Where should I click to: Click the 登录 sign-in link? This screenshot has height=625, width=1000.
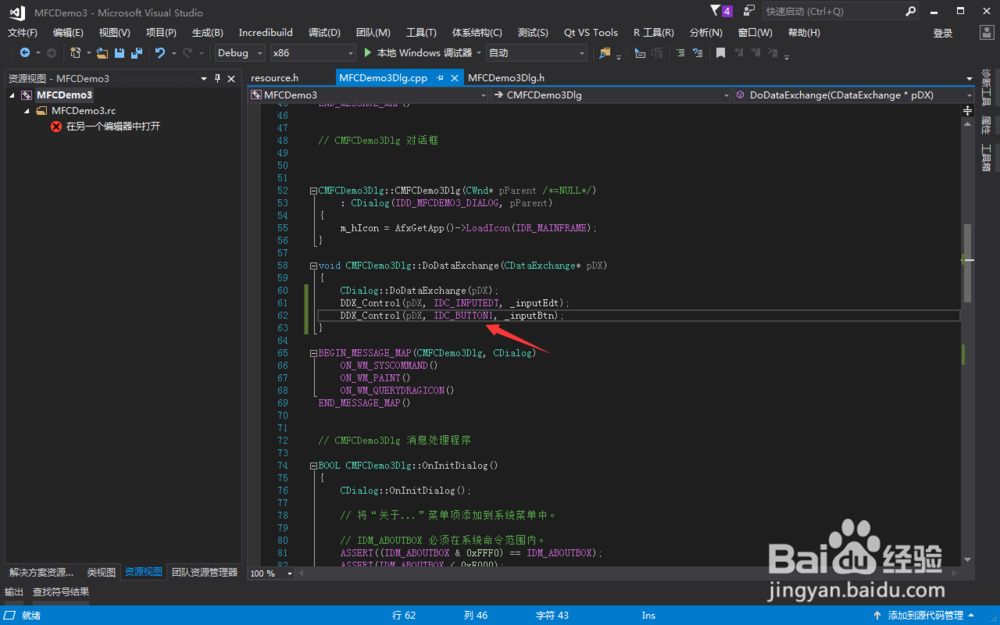(943, 33)
